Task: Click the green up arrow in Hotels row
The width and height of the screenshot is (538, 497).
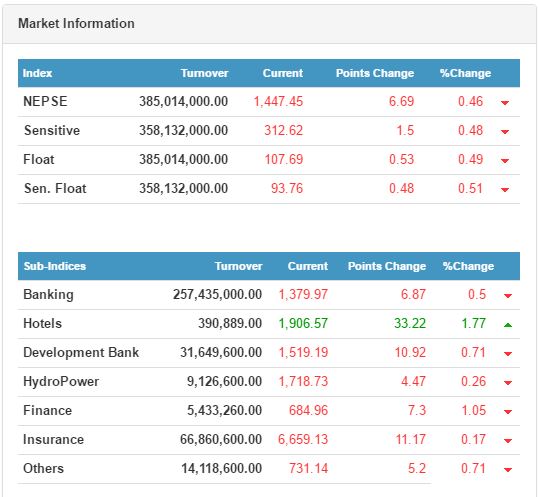Action: (x=508, y=324)
